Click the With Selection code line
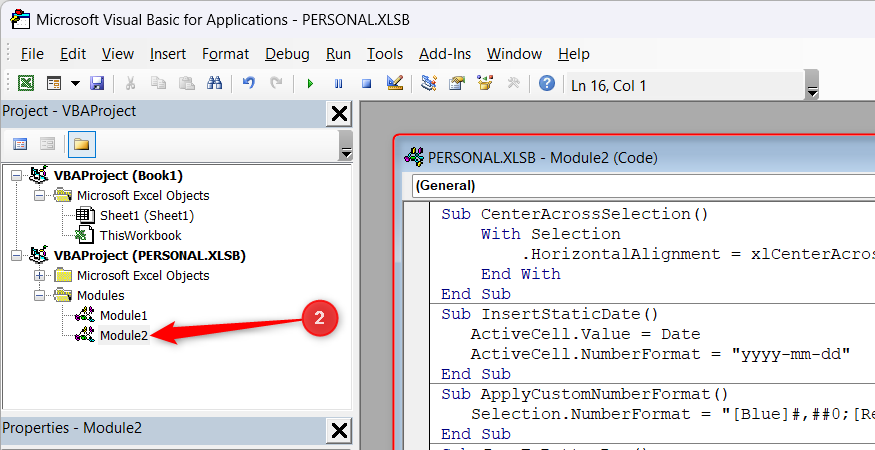875x450 pixels. [x=551, y=234]
